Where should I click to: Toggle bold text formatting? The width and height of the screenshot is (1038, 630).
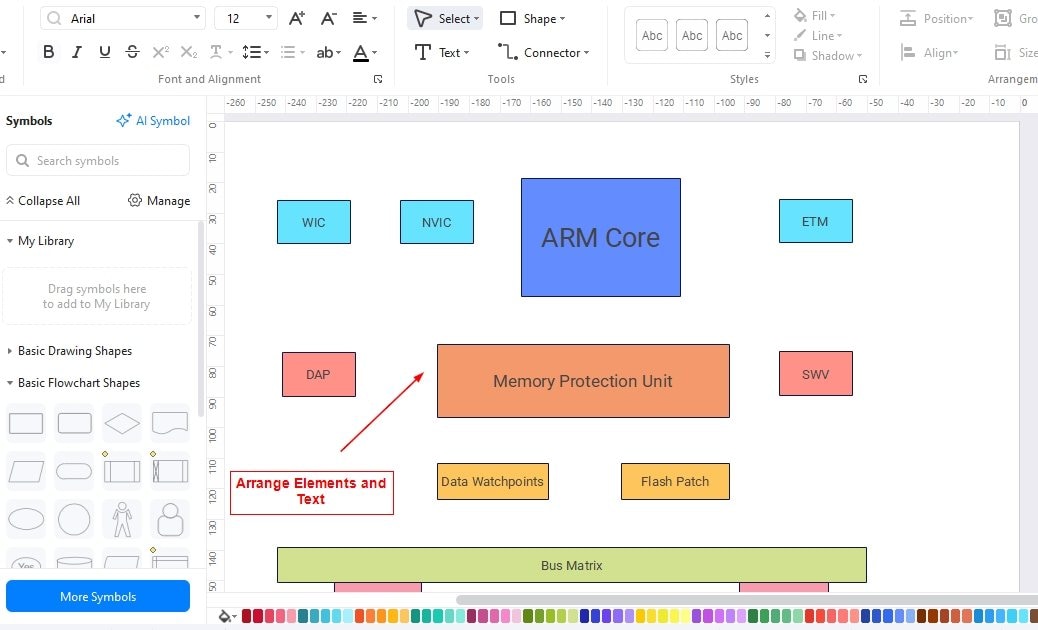click(48, 52)
